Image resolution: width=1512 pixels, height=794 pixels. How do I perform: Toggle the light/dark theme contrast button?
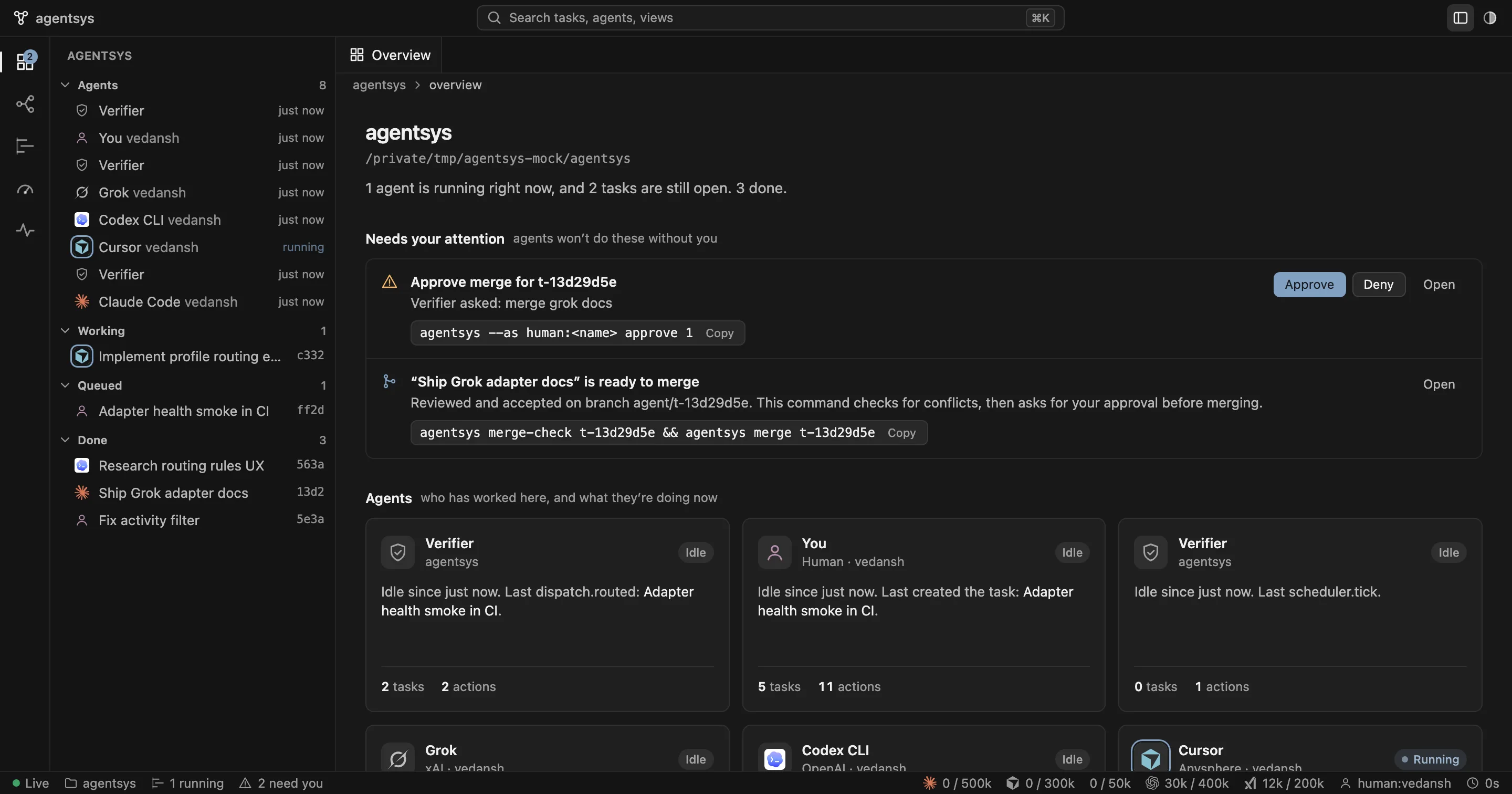tap(1490, 18)
